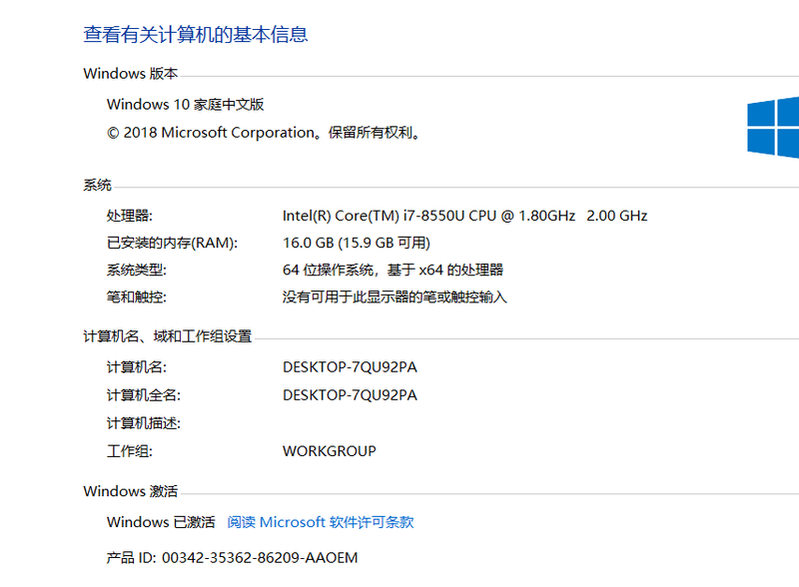Screen dimensions: 799x587
Task: Select the heading 查看有关计算机的基本信息
Action: (x=196, y=35)
